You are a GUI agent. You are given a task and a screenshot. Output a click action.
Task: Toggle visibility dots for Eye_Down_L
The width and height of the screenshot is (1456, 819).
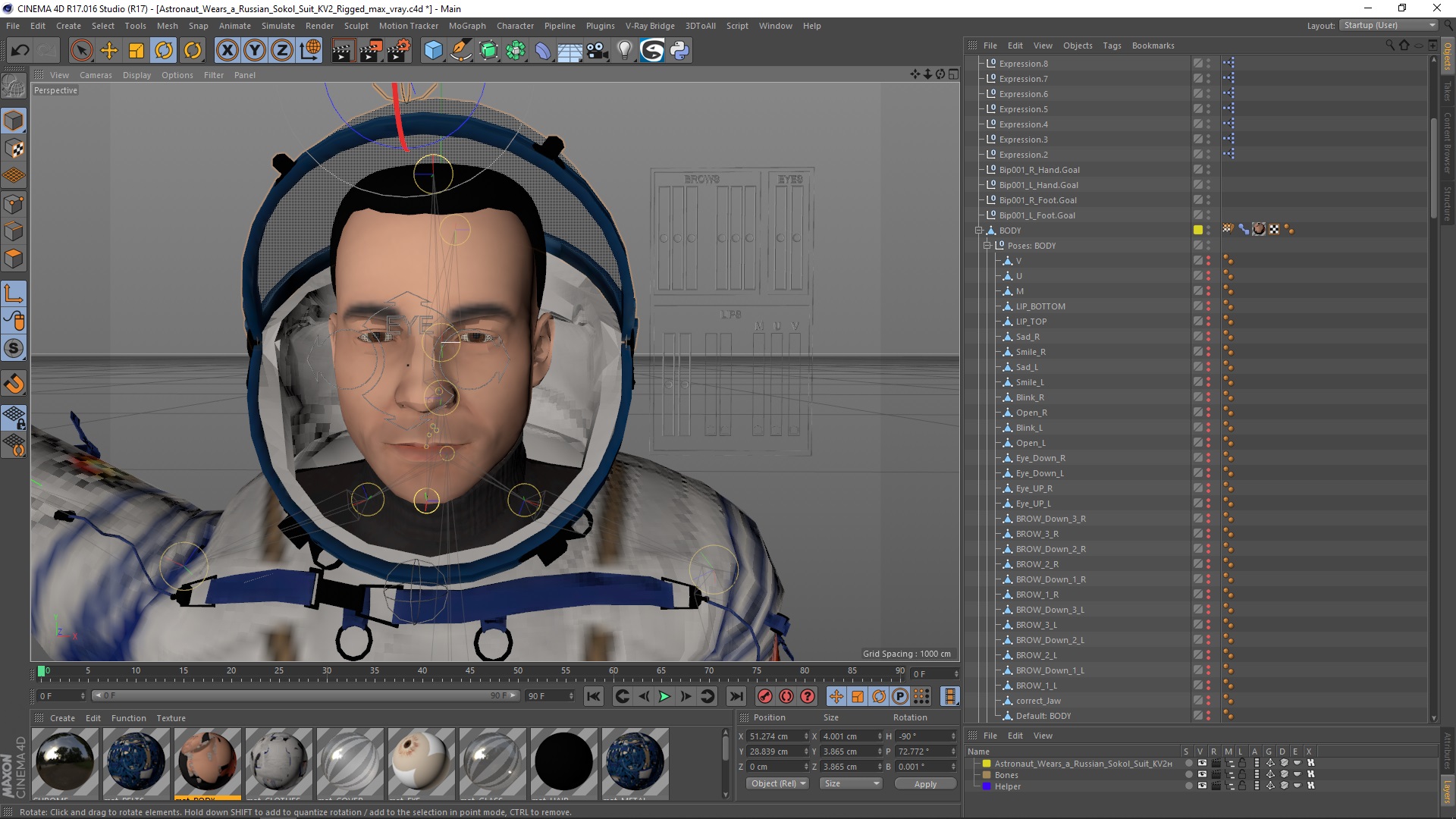(x=1208, y=473)
